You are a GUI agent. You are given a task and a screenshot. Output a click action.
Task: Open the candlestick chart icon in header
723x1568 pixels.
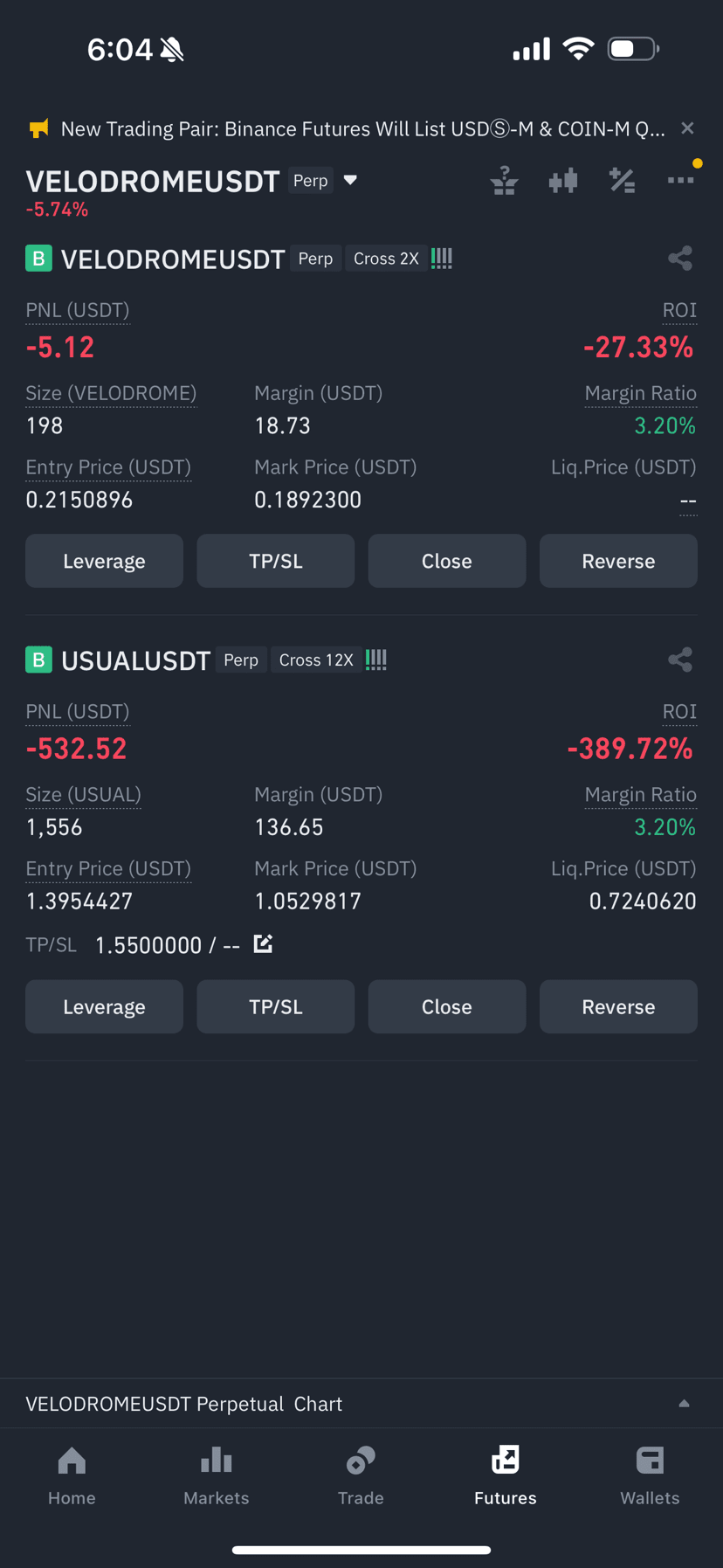[x=563, y=181]
